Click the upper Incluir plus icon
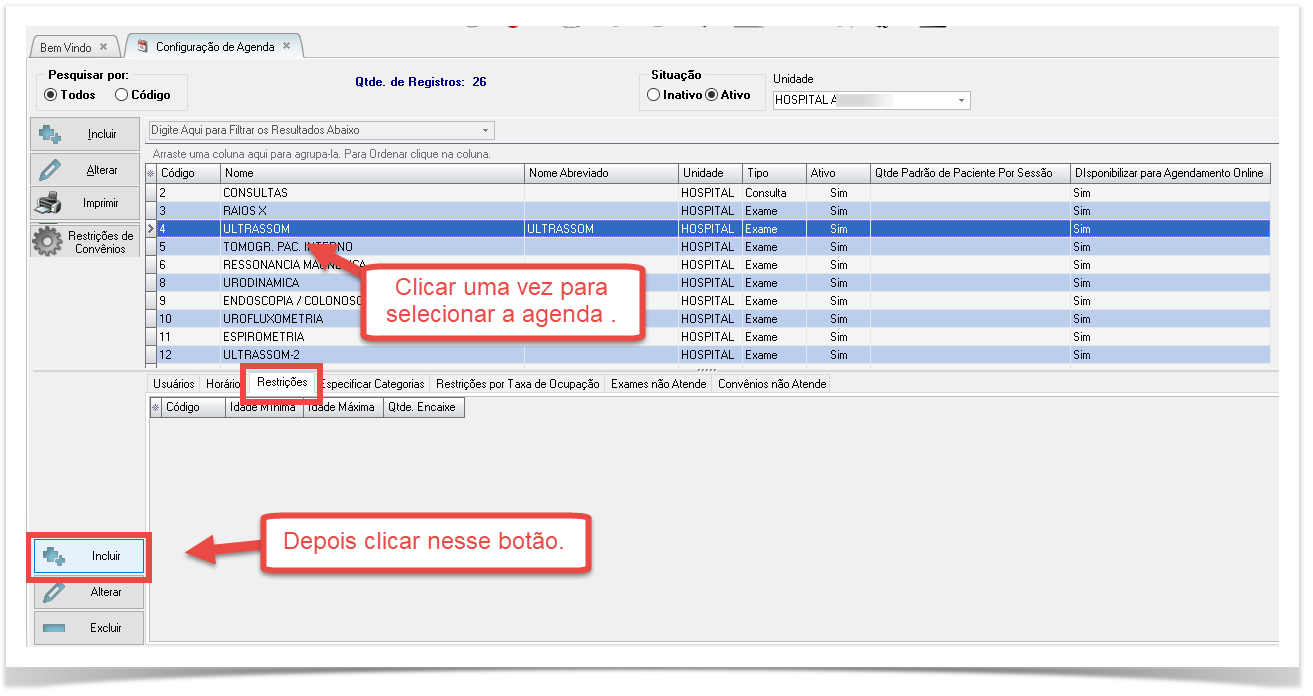The width and height of the screenshot is (1313, 696). pyautogui.click(x=51, y=134)
